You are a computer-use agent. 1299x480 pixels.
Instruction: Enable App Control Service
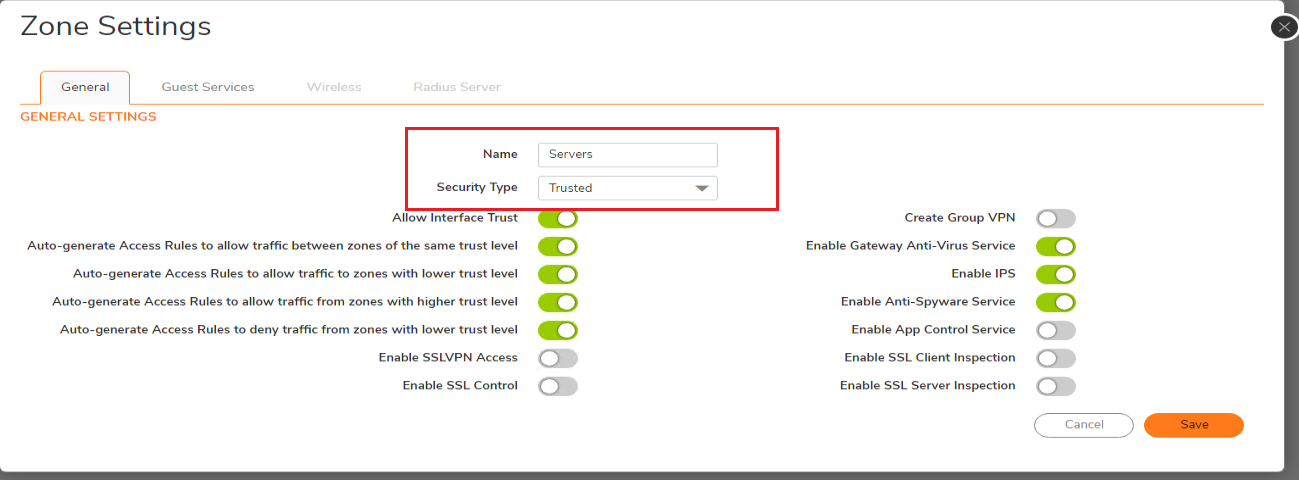[x=1056, y=330]
